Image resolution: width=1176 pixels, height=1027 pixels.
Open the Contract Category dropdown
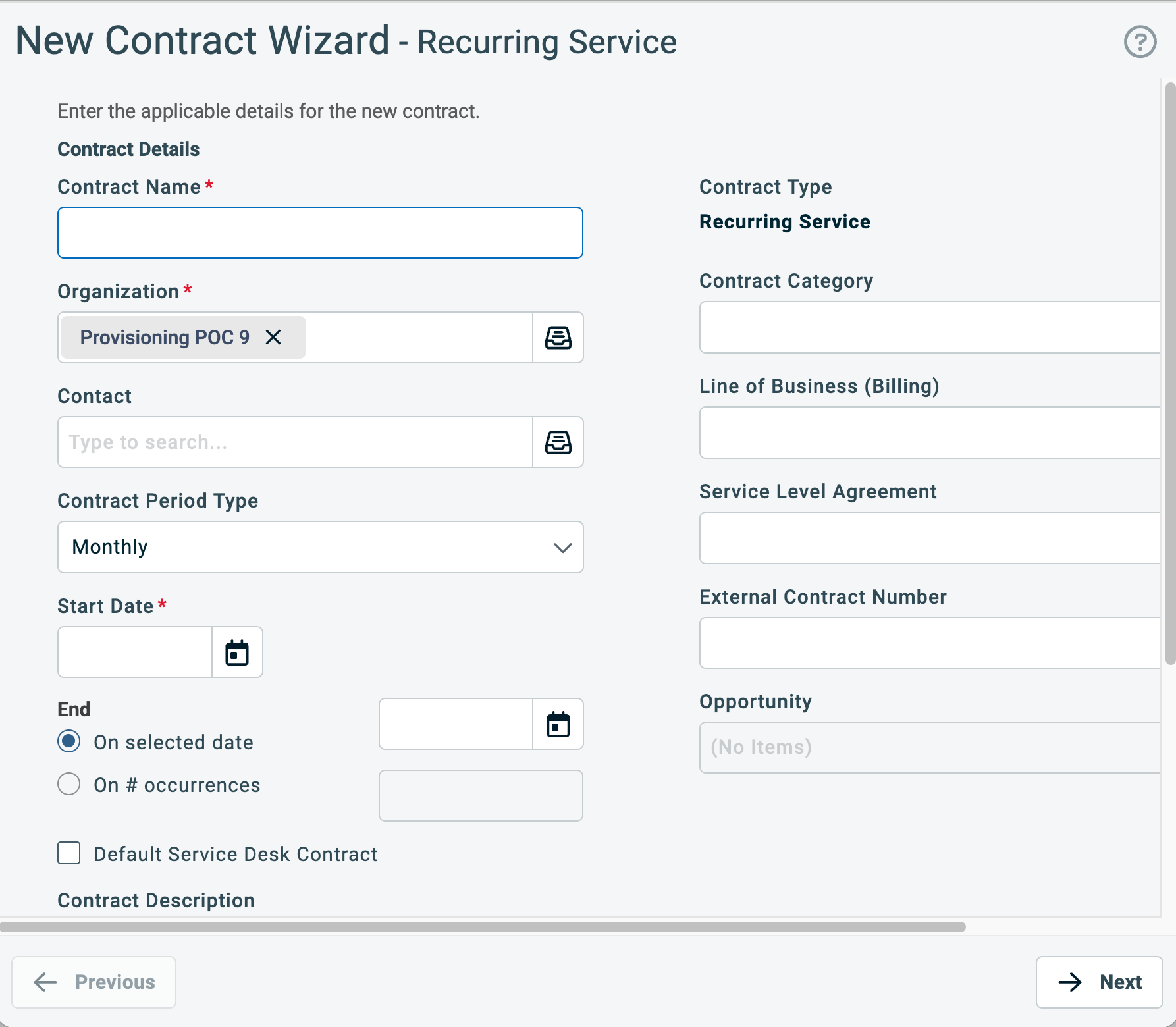click(930, 327)
